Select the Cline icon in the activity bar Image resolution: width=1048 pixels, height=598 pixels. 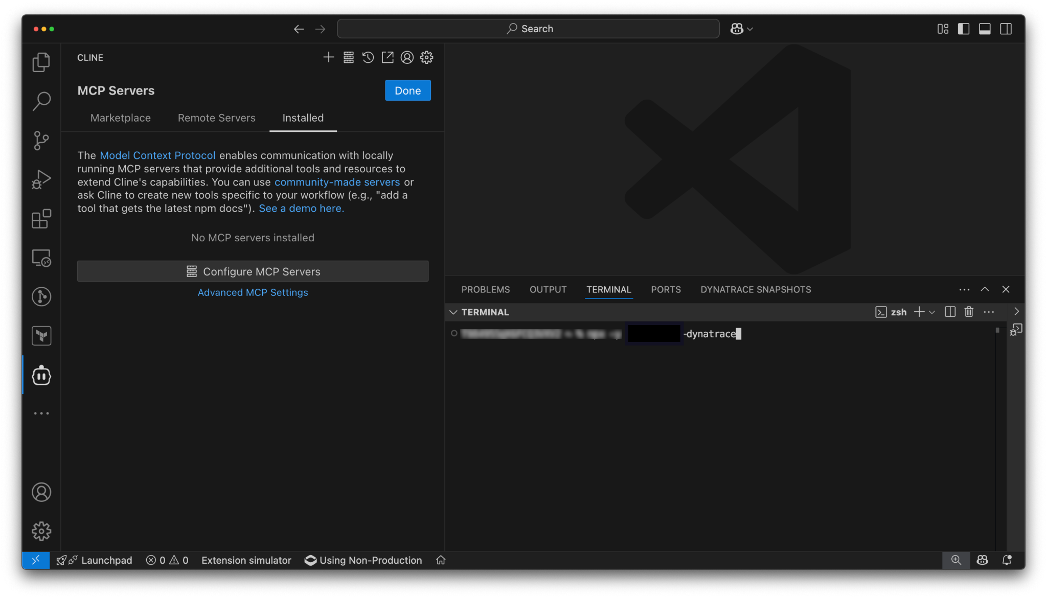41,375
